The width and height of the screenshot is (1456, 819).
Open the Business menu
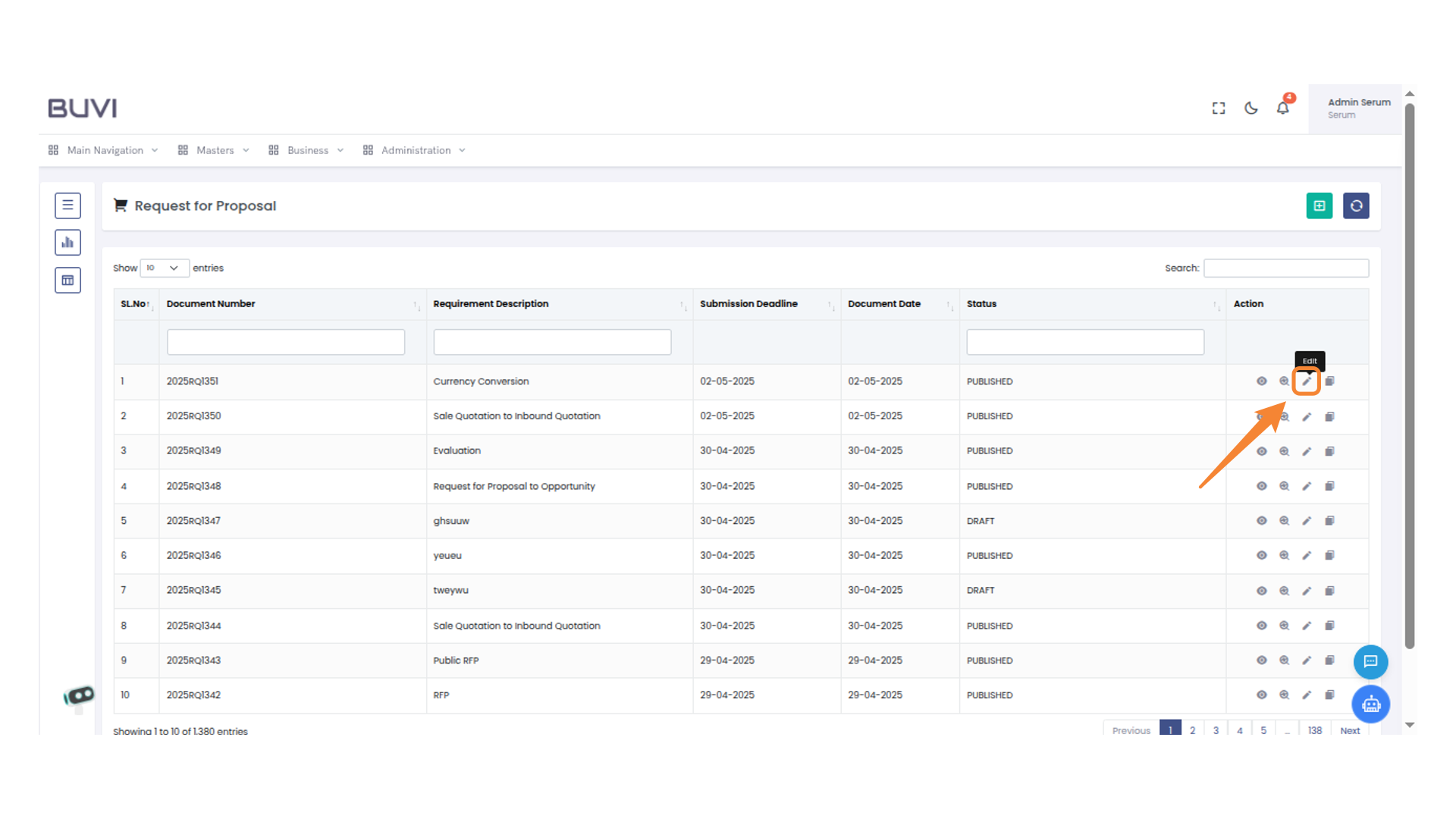(x=306, y=150)
